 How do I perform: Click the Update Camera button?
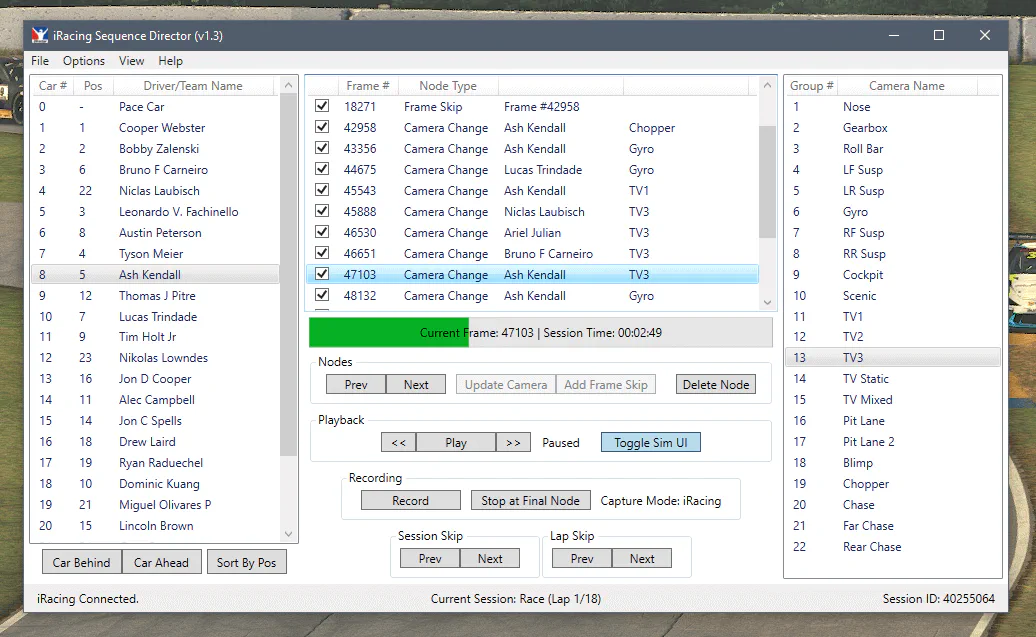[x=506, y=385]
